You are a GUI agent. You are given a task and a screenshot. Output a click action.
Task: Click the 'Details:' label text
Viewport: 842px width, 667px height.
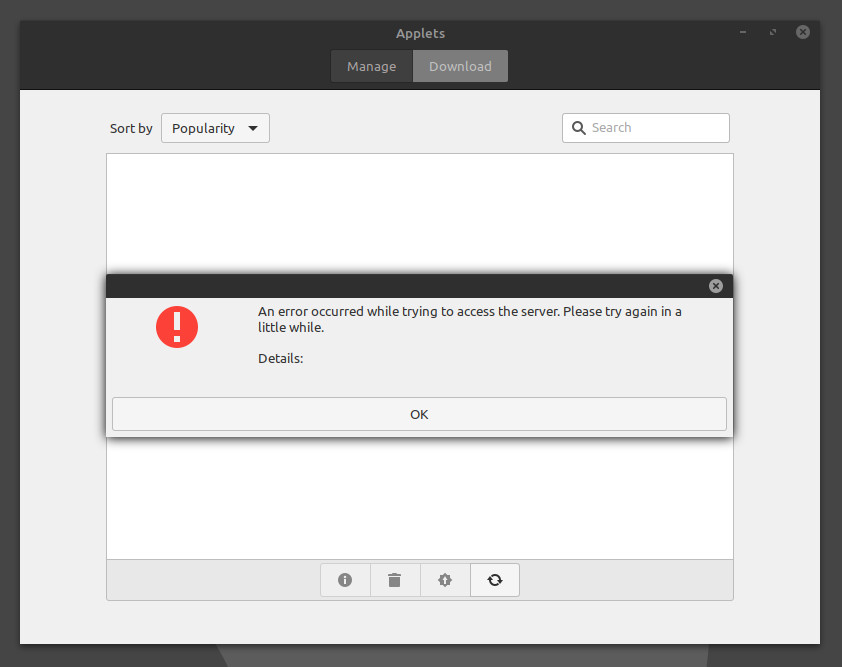(280, 359)
